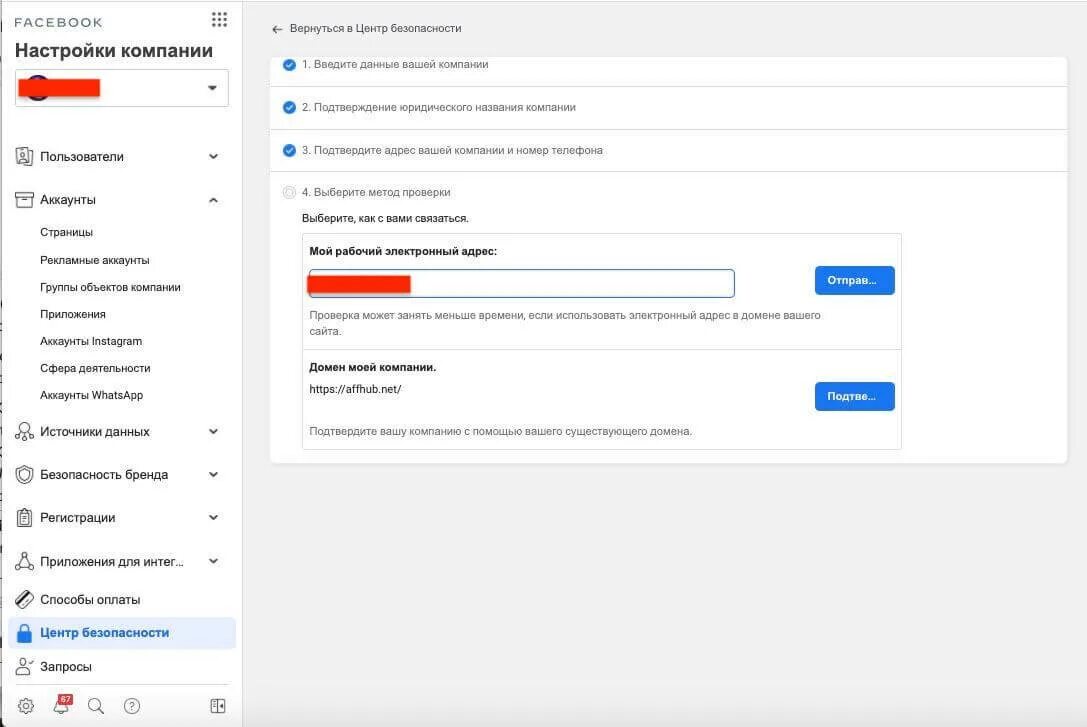Image resolution: width=1087 pixels, height=727 pixels.
Task: Click the FACEBOOK logo text
Action: click(58, 22)
